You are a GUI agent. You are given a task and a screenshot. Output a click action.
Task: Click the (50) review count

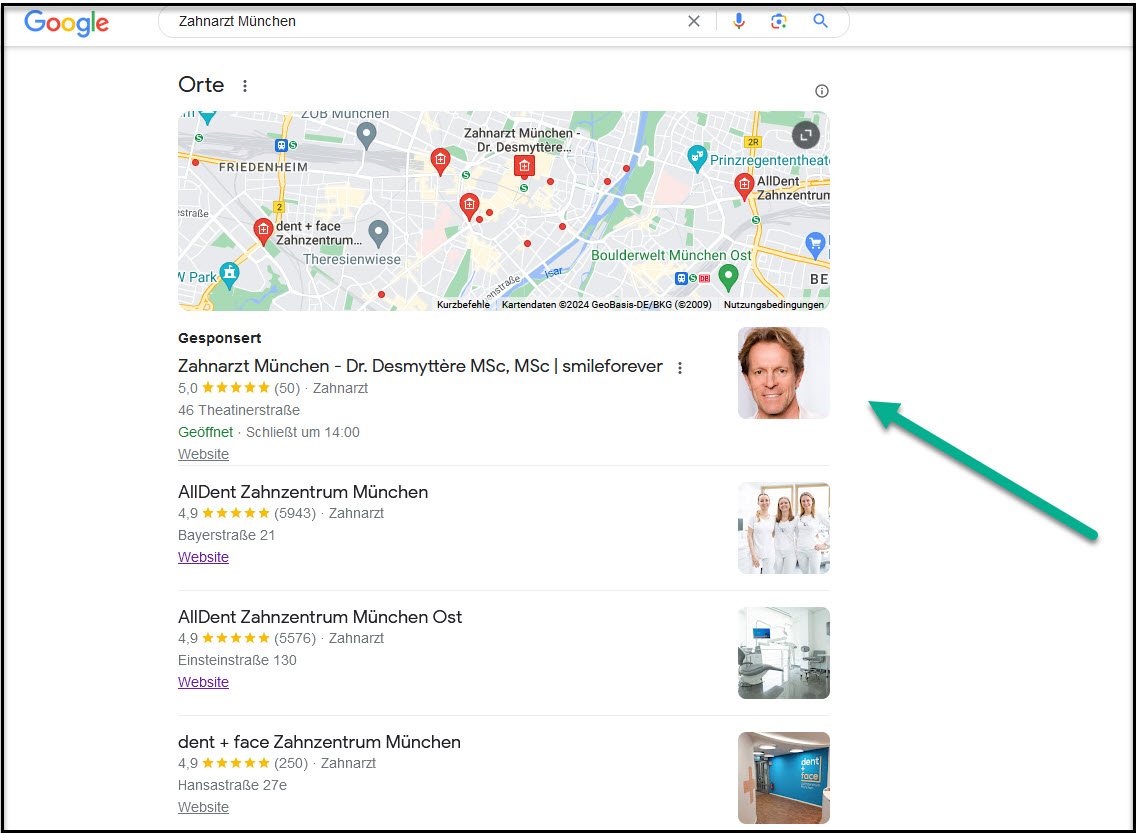(x=287, y=388)
